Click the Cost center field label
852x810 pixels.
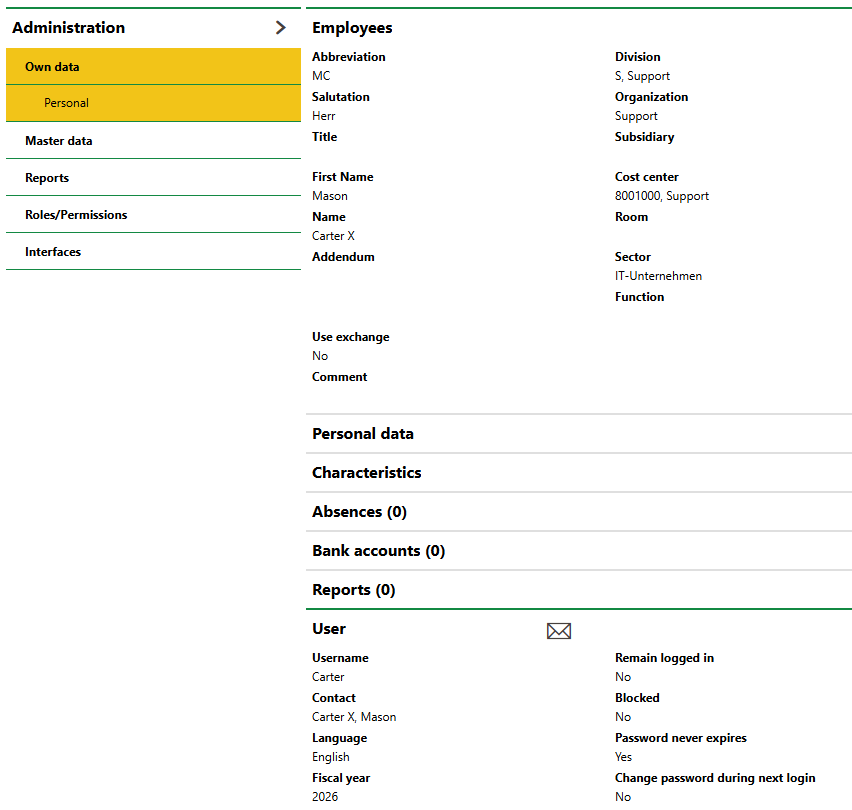647,177
